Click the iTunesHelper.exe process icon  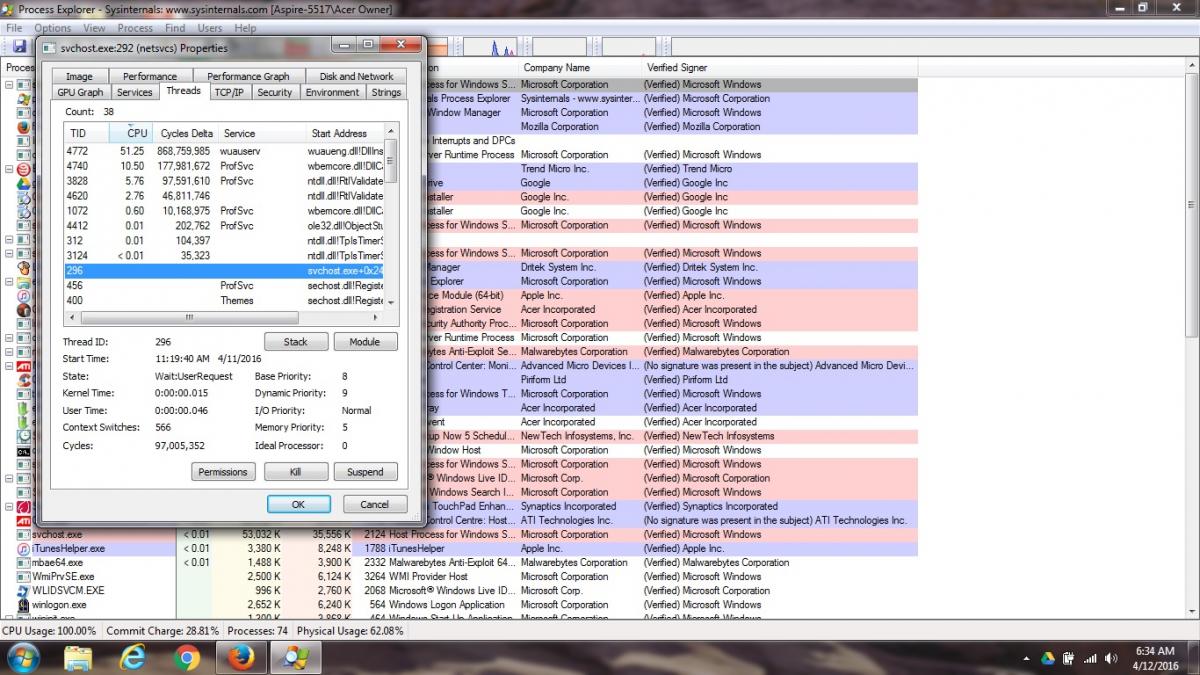(x=24, y=548)
